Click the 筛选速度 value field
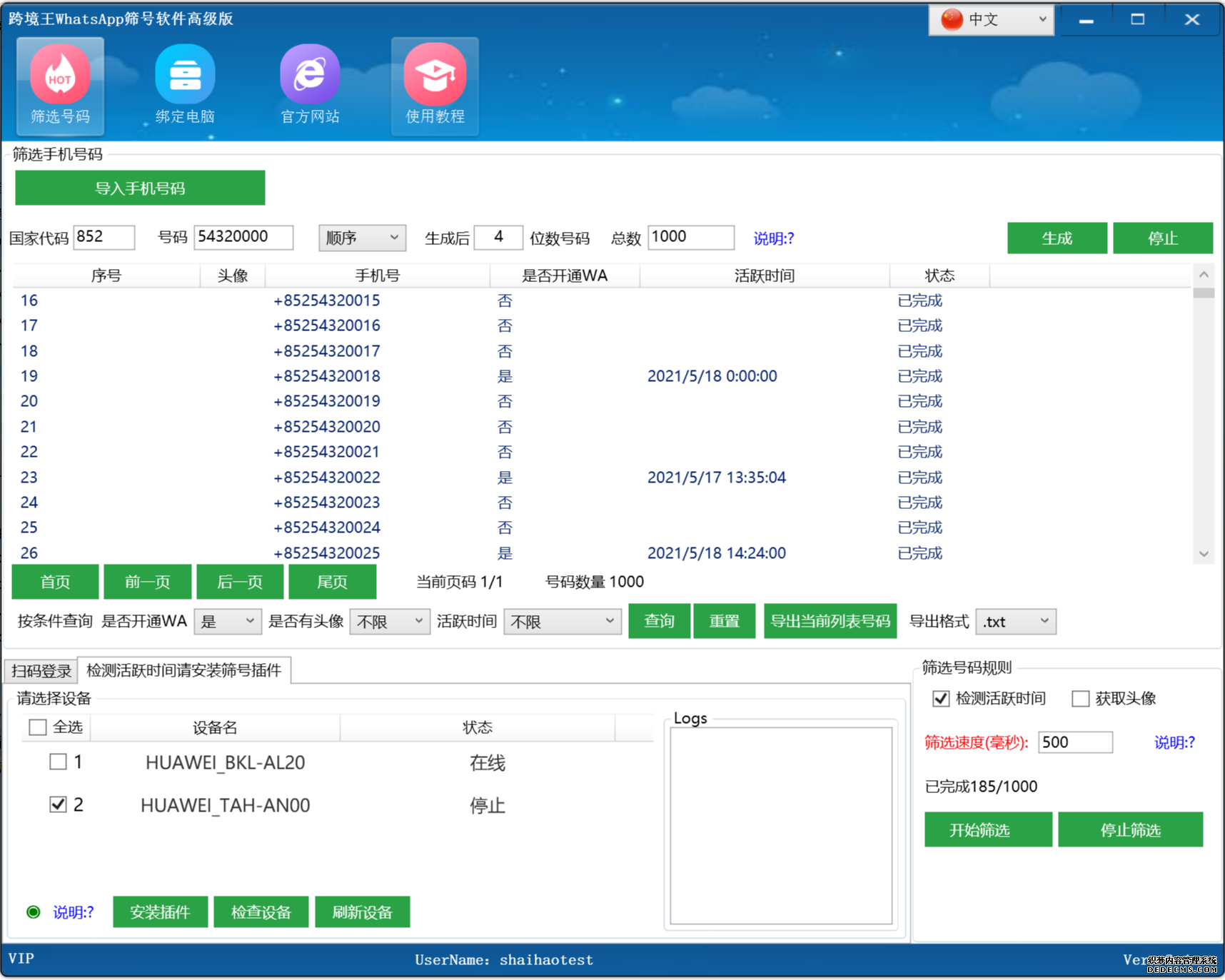Screen dimensions: 1225x980 point(1075,742)
